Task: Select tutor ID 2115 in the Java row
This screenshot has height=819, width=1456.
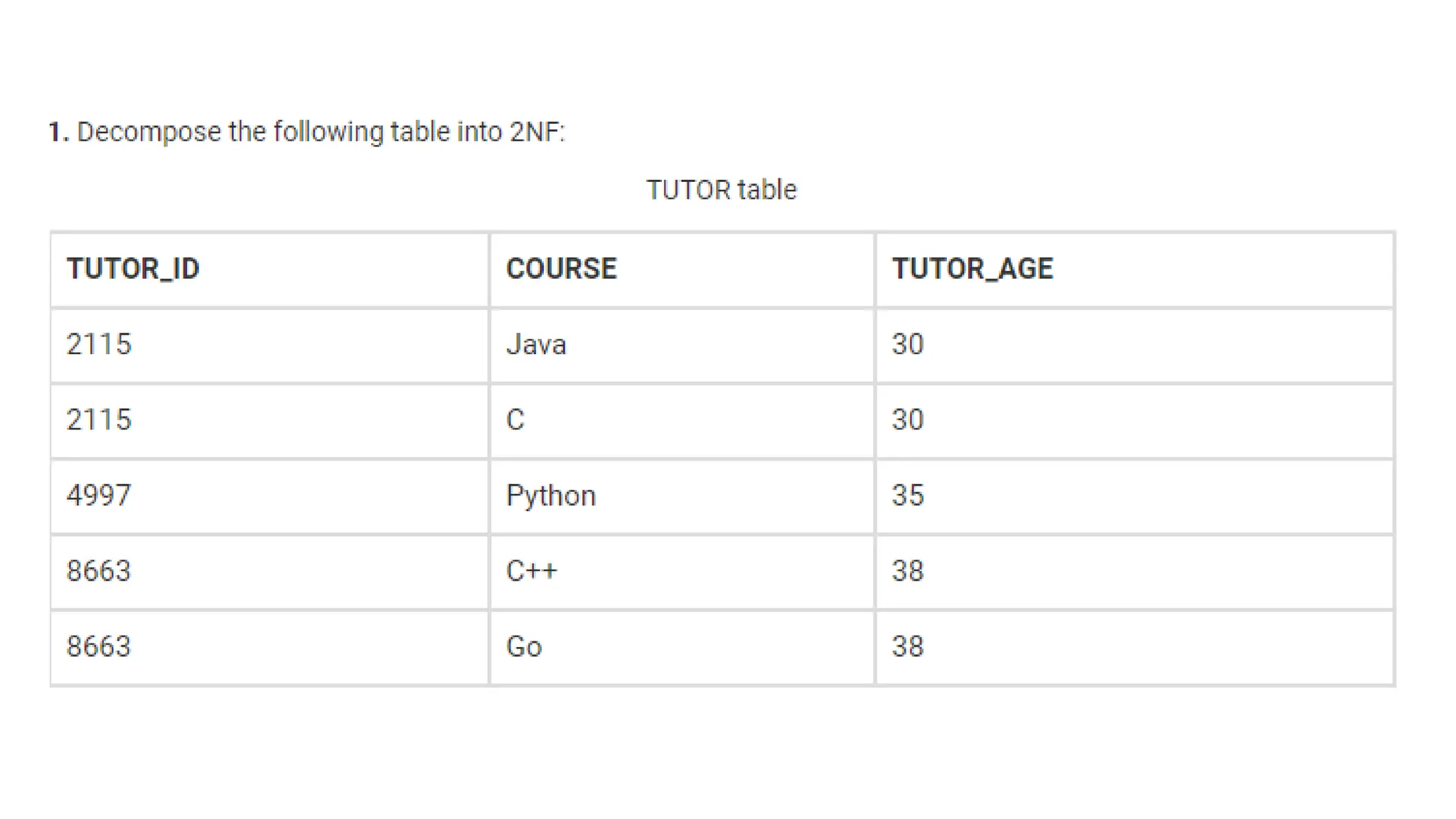Action: pyautogui.click(x=99, y=345)
